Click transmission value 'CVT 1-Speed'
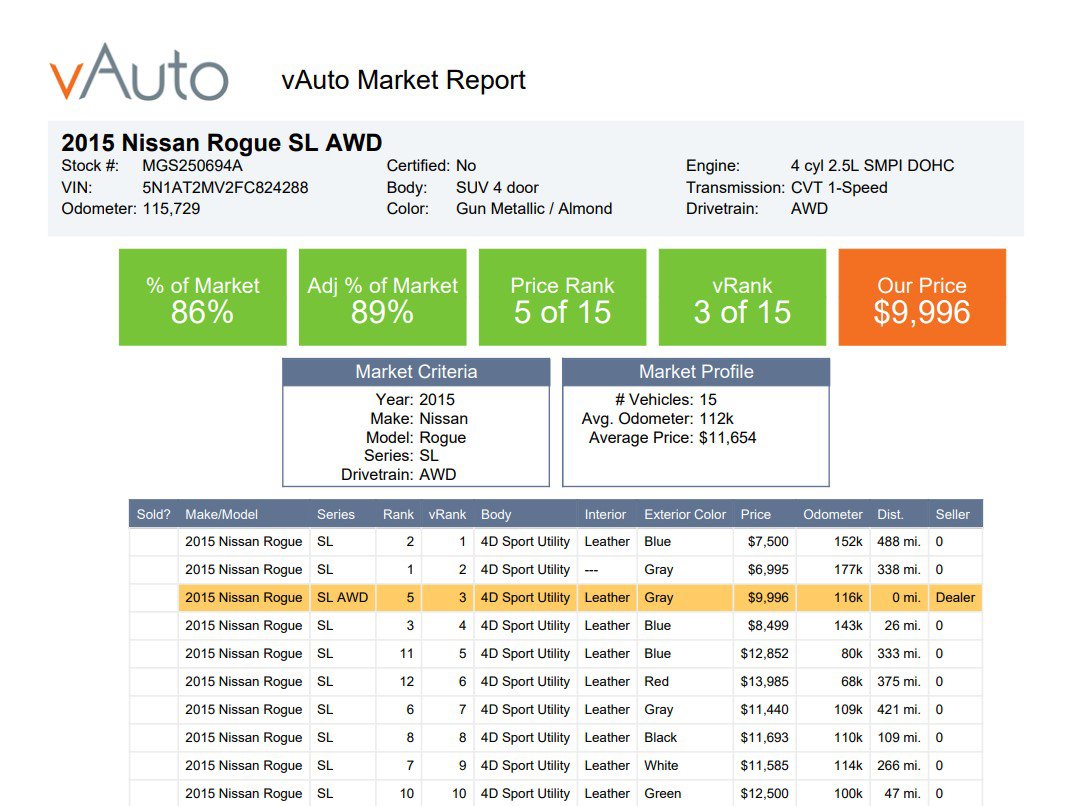This screenshot has height=806, width=1072. pyautogui.click(x=839, y=187)
